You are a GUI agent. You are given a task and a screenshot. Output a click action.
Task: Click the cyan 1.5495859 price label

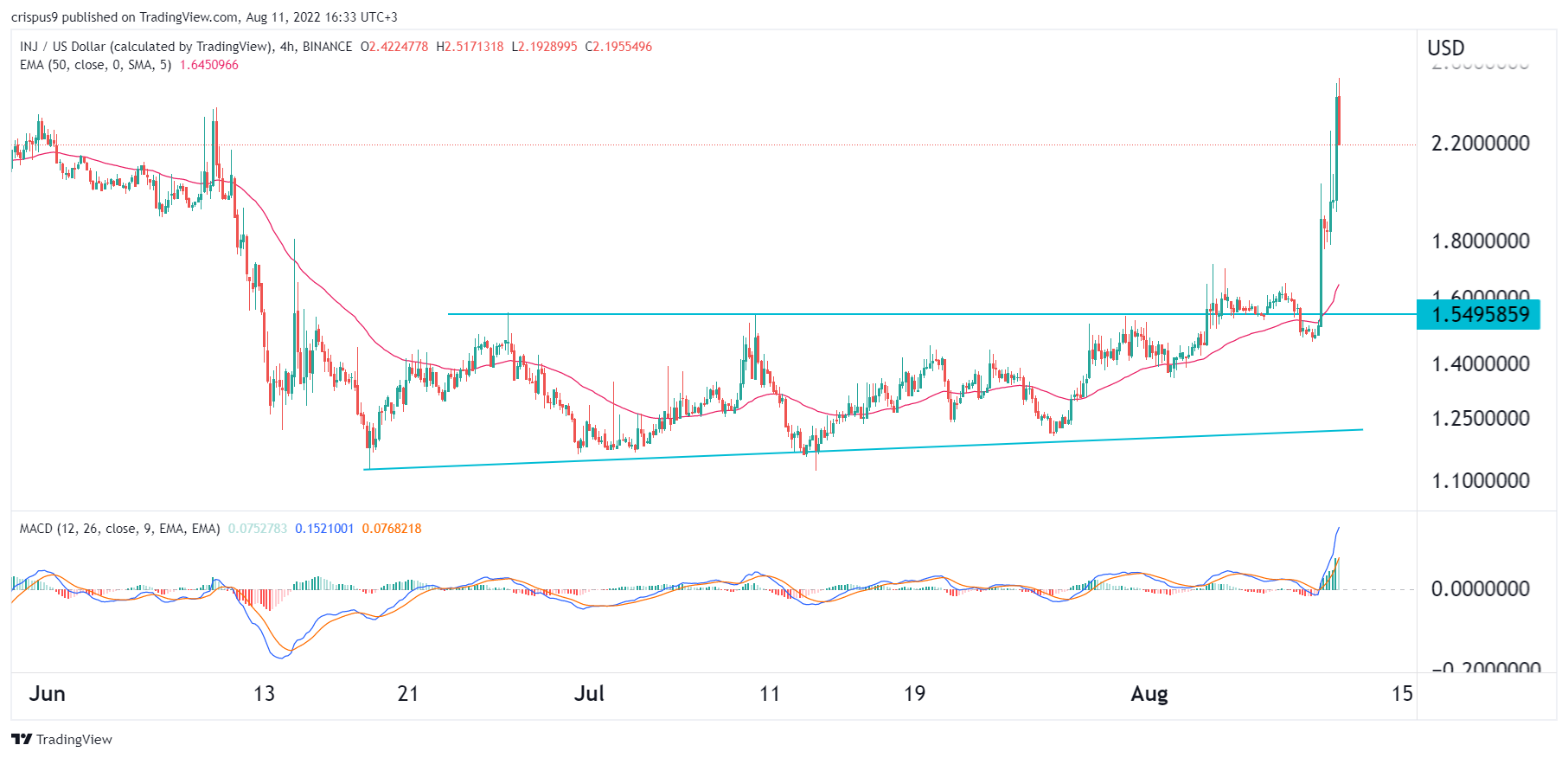[x=1479, y=314]
